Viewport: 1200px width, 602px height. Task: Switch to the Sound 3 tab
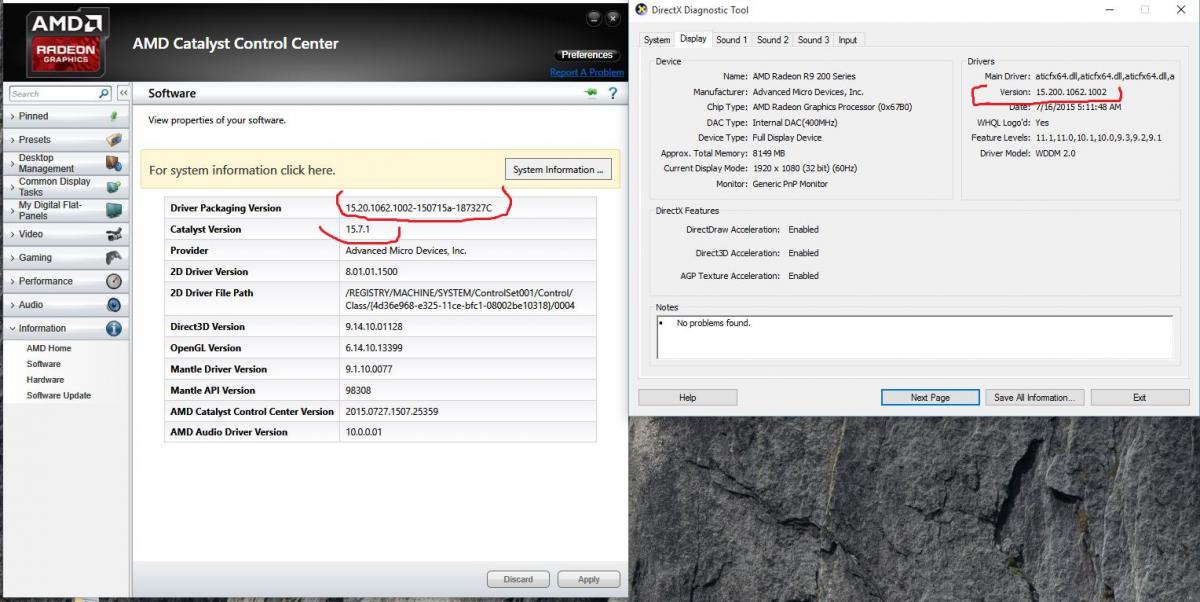click(813, 40)
